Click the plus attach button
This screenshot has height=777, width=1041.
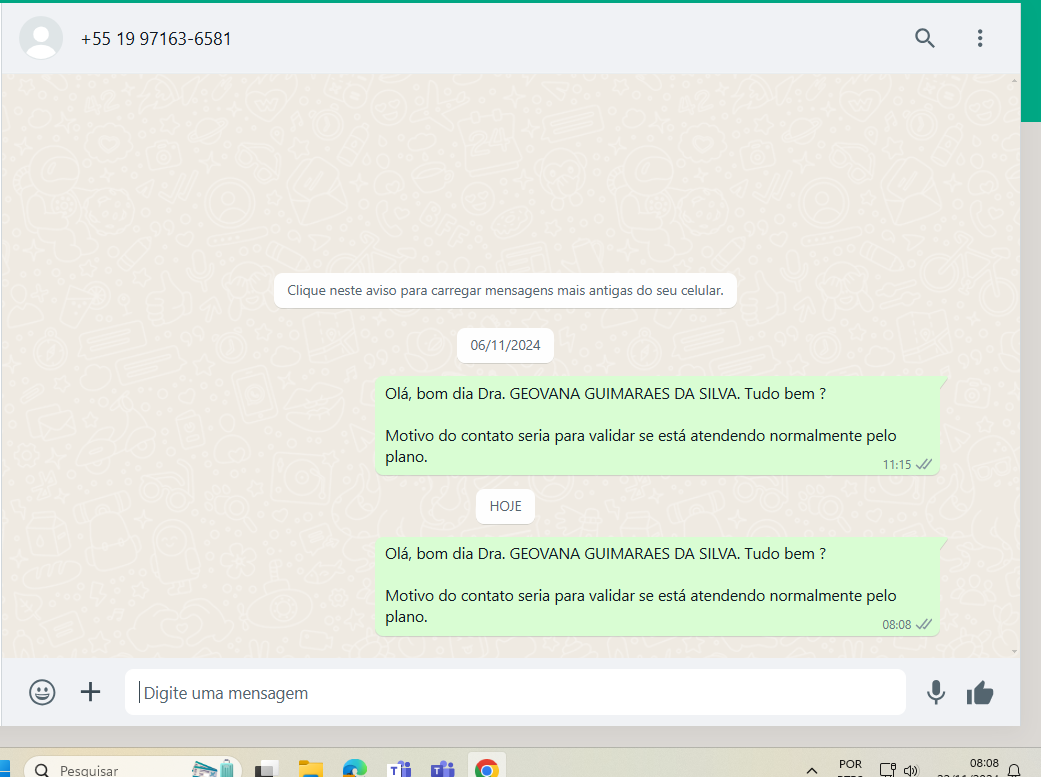point(91,692)
